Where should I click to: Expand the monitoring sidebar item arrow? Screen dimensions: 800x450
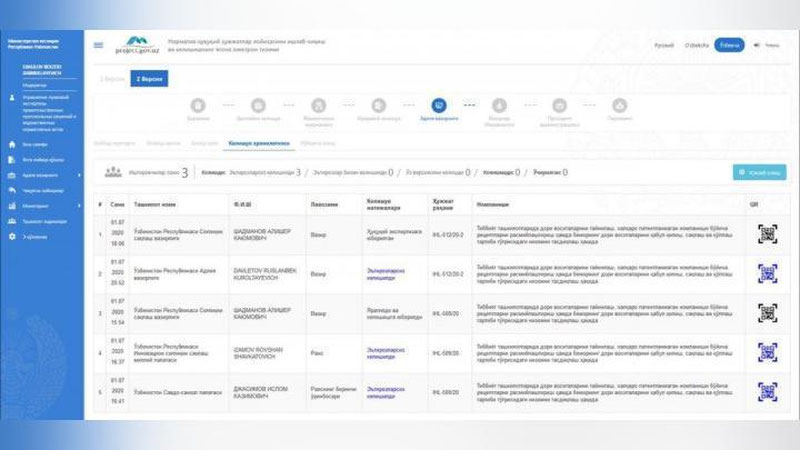79,206
